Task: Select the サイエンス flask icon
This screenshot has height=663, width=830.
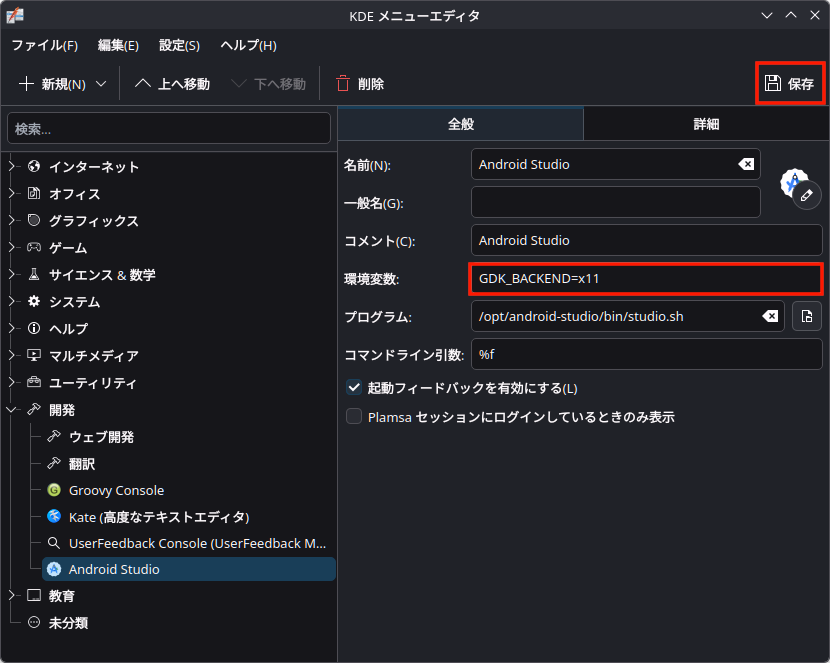Action: point(34,274)
